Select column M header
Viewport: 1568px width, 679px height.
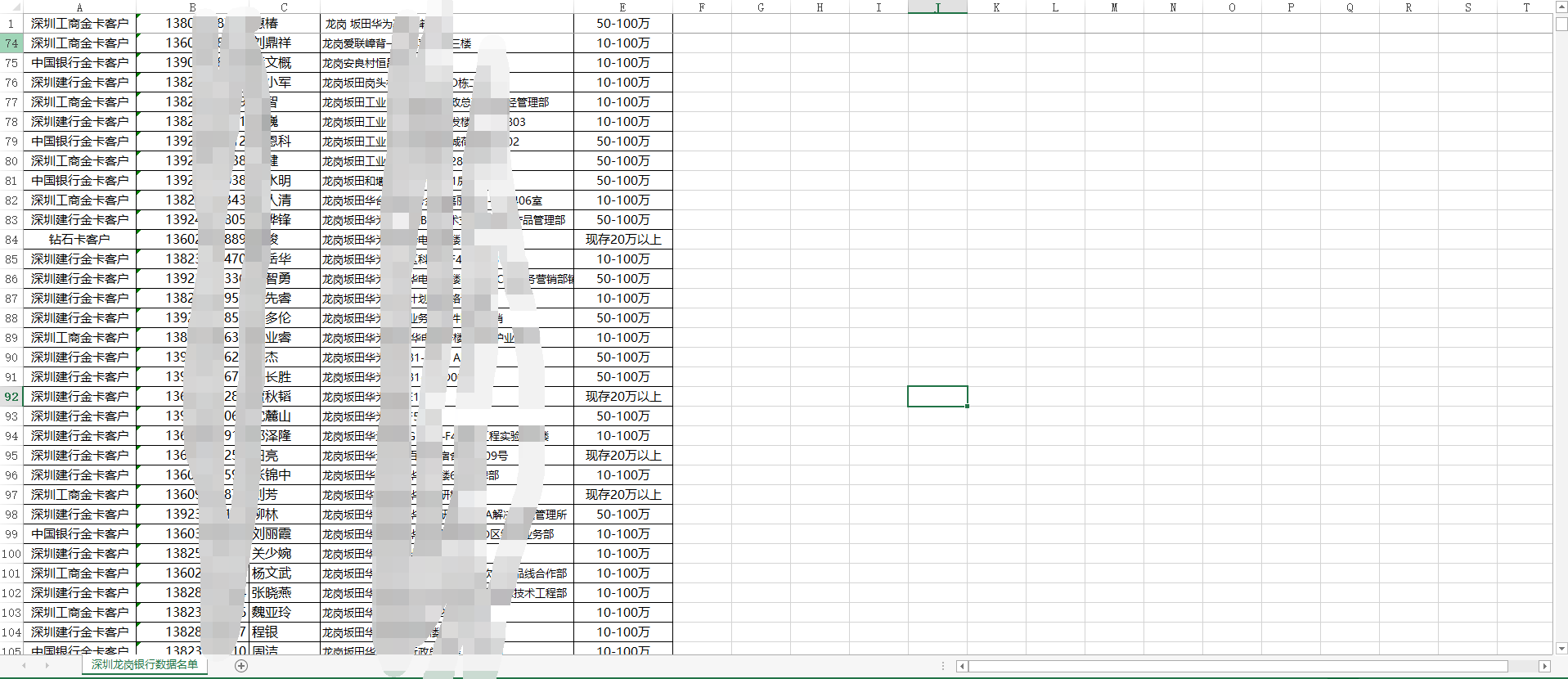point(1114,7)
